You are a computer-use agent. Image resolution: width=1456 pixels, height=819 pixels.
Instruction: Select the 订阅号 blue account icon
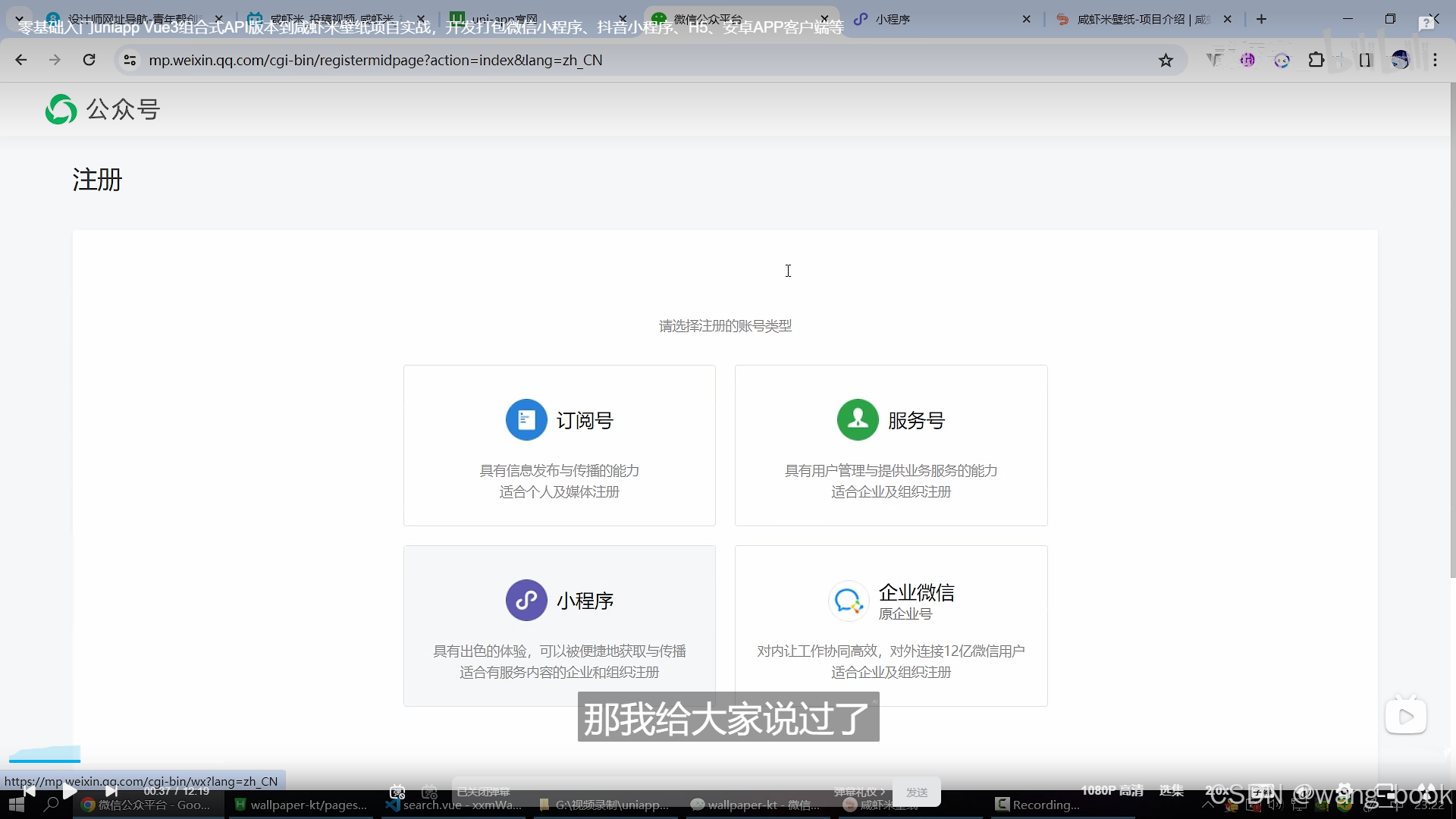point(526,420)
